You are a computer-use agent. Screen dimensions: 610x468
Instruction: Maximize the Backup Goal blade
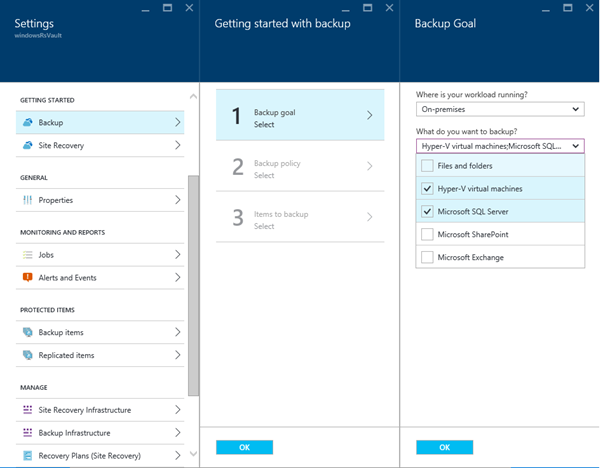coord(568,8)
